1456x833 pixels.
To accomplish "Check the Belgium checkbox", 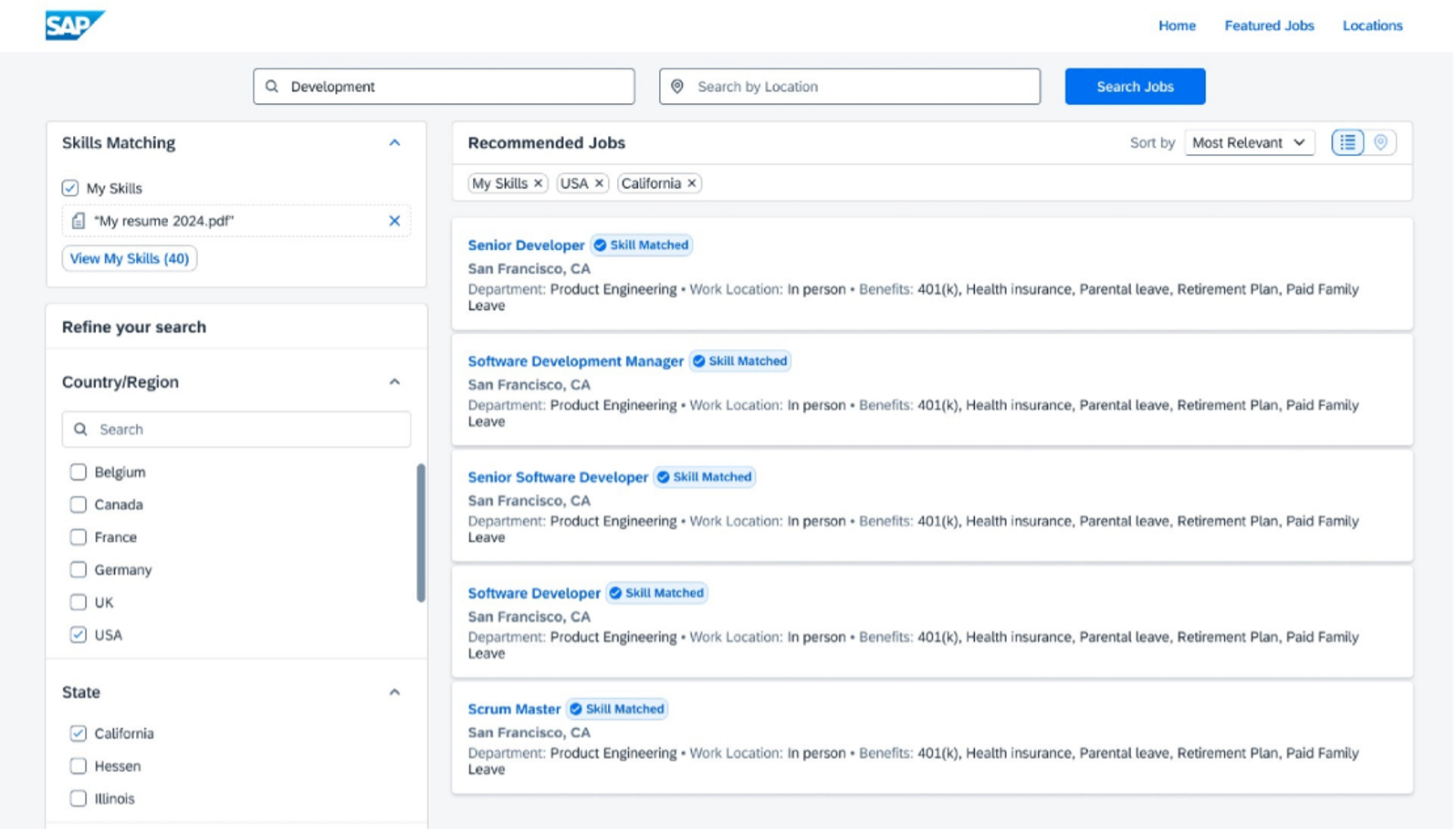I will pos(79,473).
